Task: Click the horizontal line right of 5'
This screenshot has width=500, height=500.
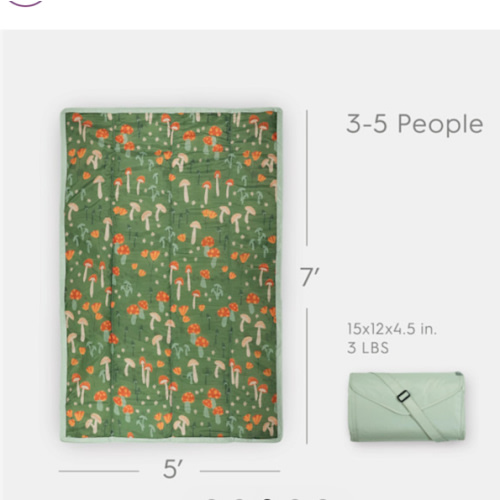Action: [x=240, y=471]
